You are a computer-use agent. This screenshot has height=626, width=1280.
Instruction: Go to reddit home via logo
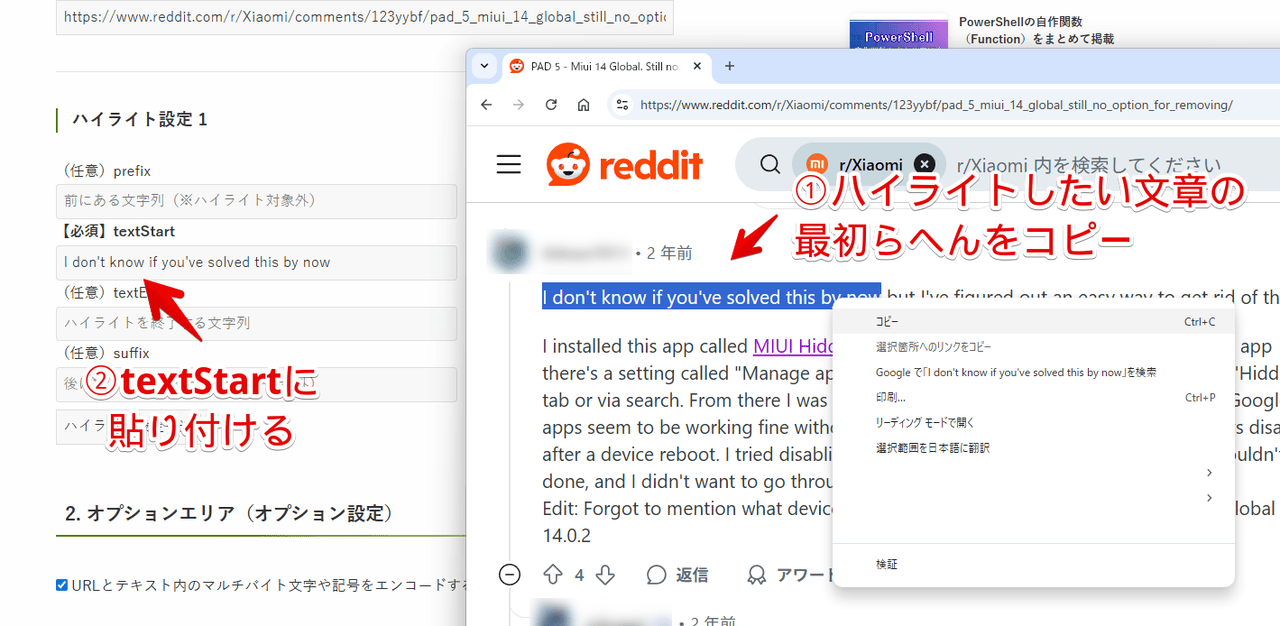[x=625, y=164]
